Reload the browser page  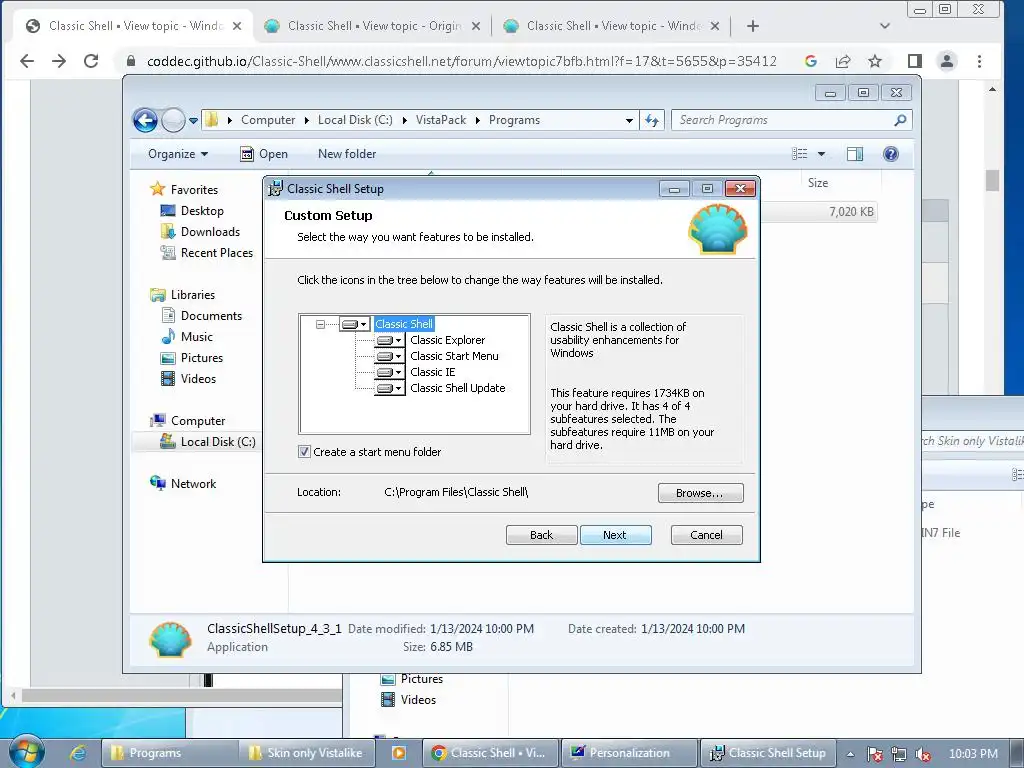[x=91, y=61]
